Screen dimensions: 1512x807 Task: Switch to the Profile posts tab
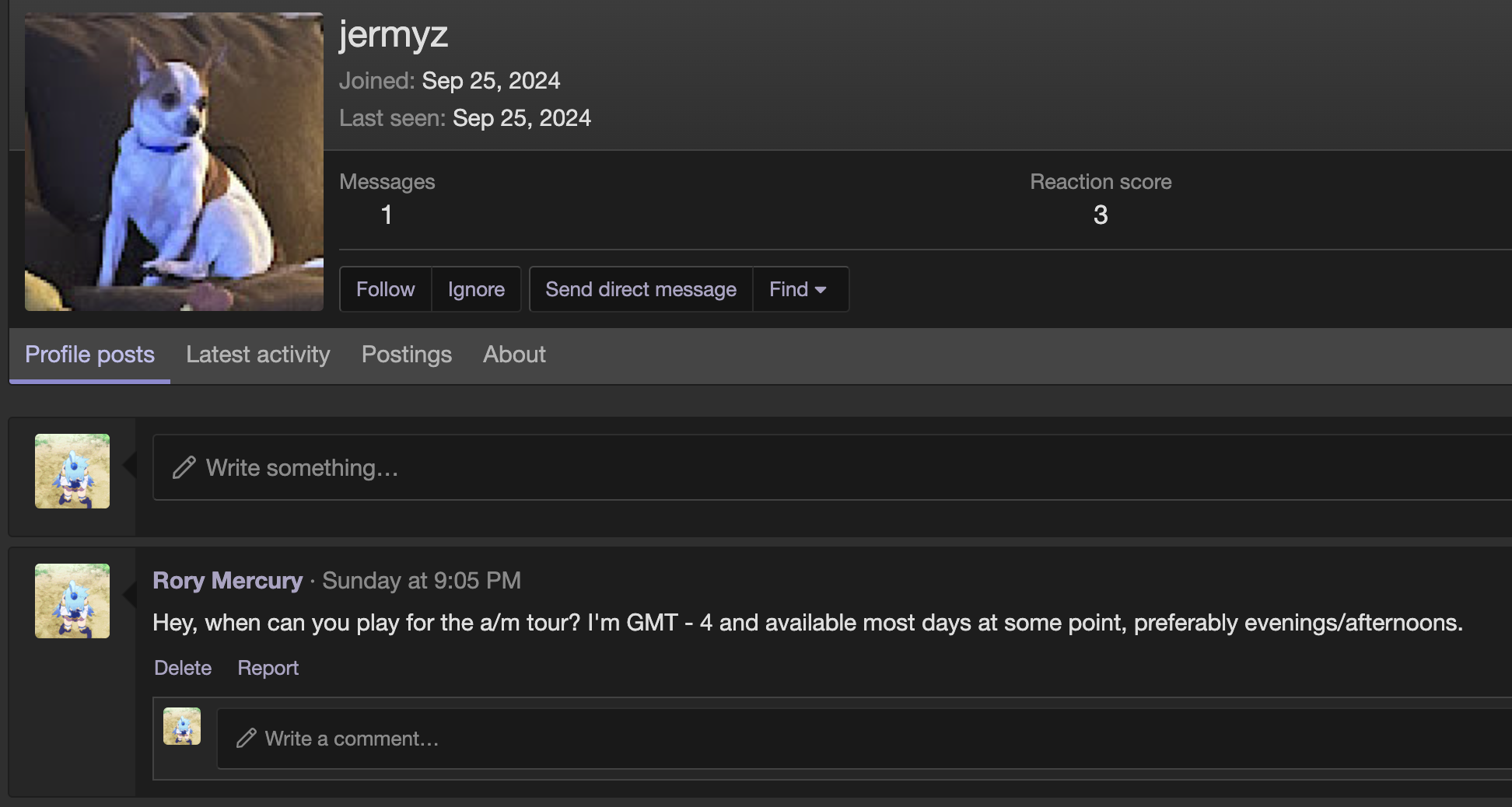[x=89, y=355]
